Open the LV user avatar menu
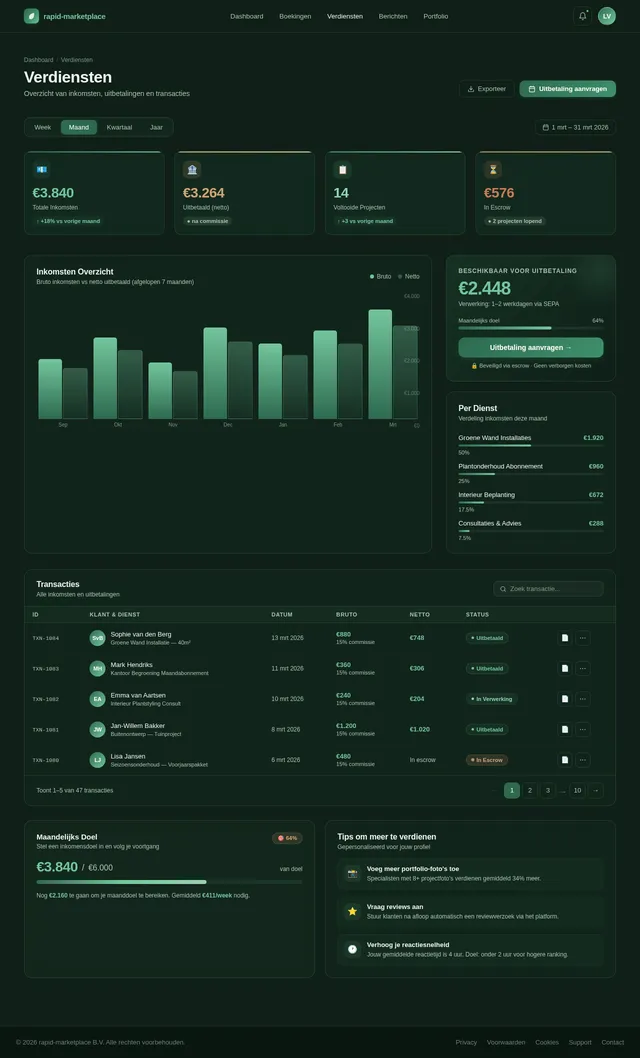 pos(607,16)
